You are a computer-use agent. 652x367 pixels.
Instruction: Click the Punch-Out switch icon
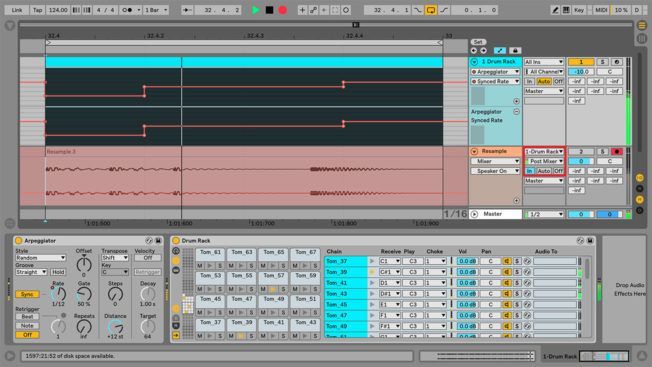(444, 10)
